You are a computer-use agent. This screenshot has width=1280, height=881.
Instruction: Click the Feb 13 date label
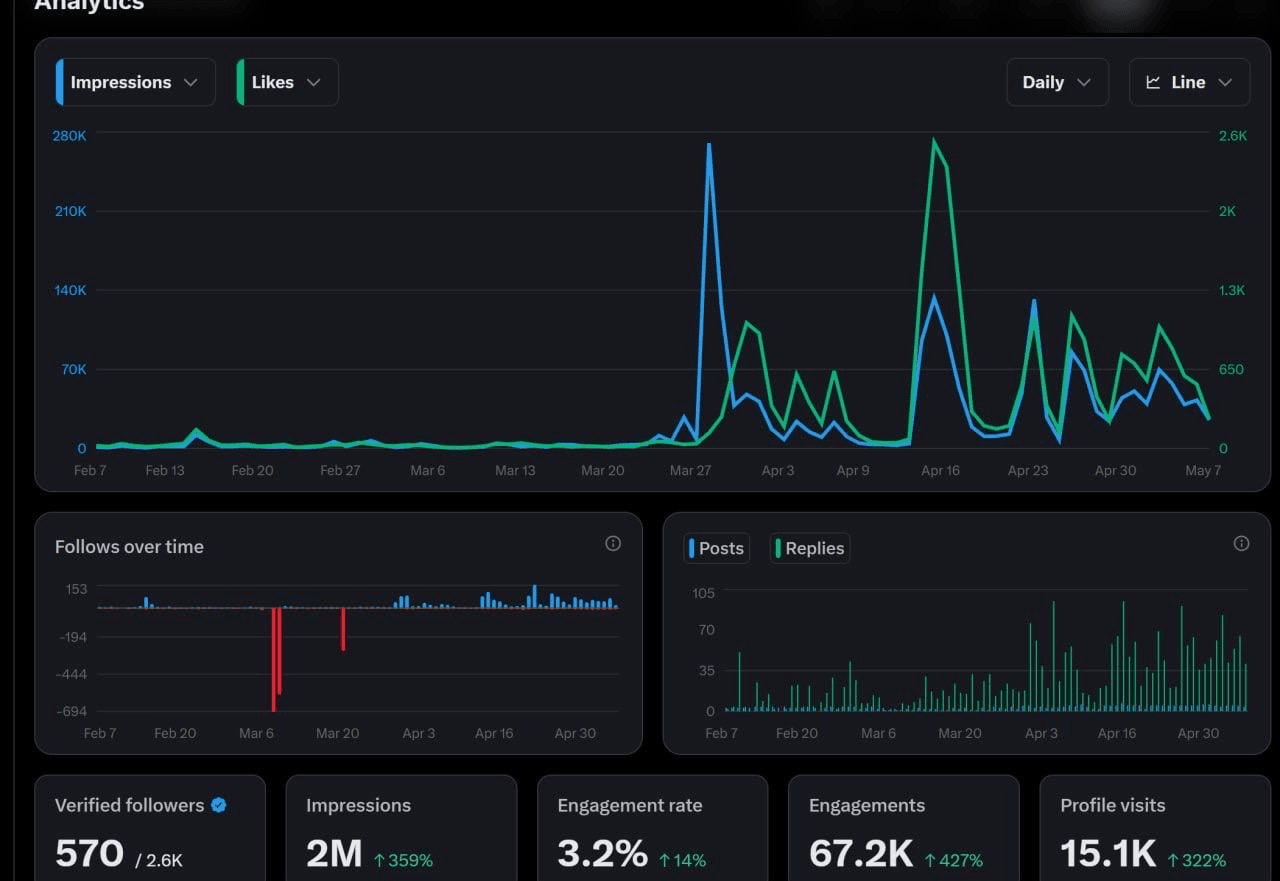[x=165, y=470]
